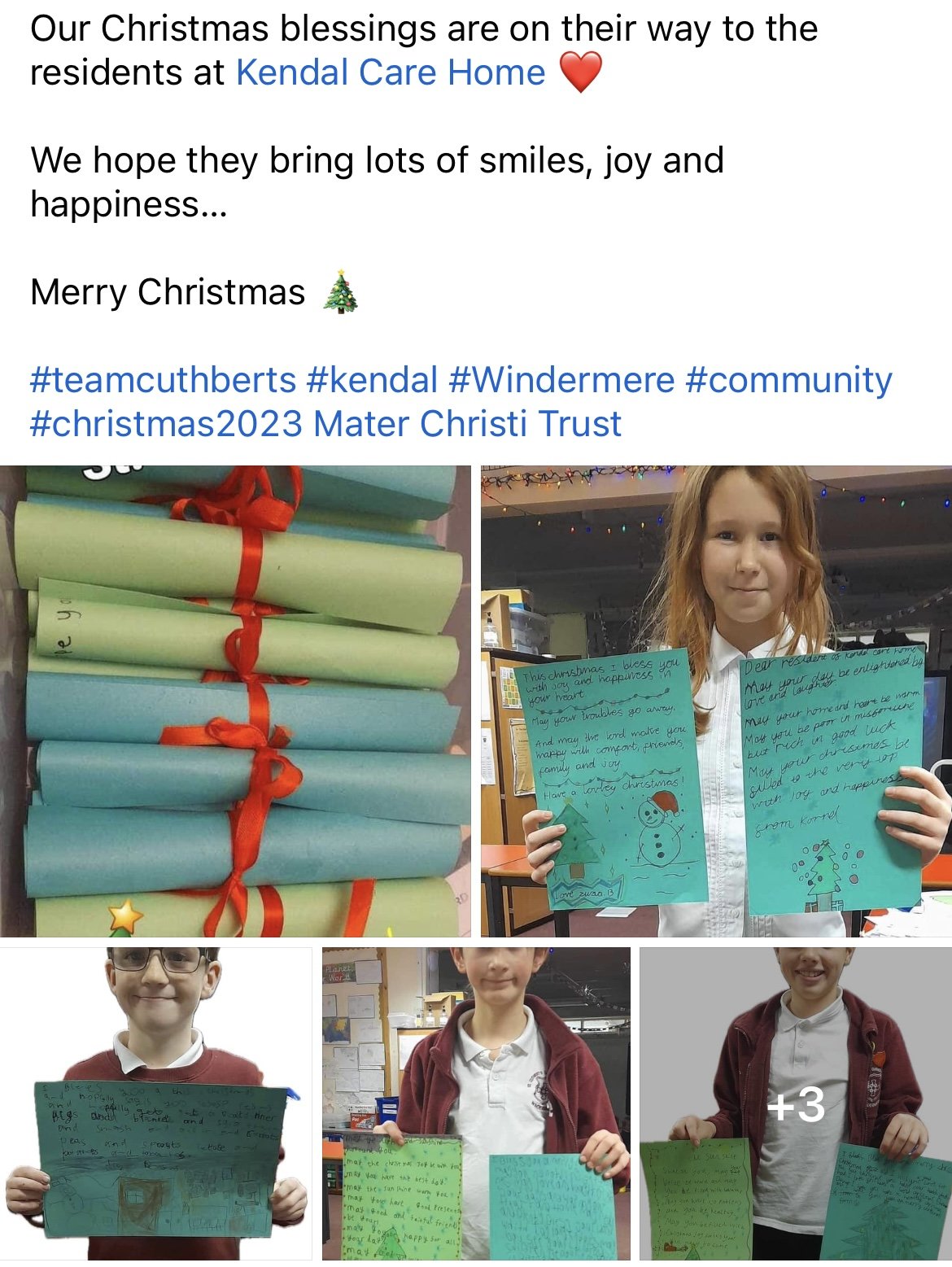Viewport: 952px width, 1267px height.
Task: Tap the #community hashtag
Action: [788, 380]
